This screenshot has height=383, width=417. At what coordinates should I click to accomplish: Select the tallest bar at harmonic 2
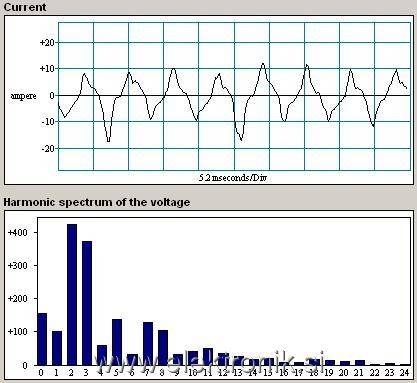click(x=72, y=295)
